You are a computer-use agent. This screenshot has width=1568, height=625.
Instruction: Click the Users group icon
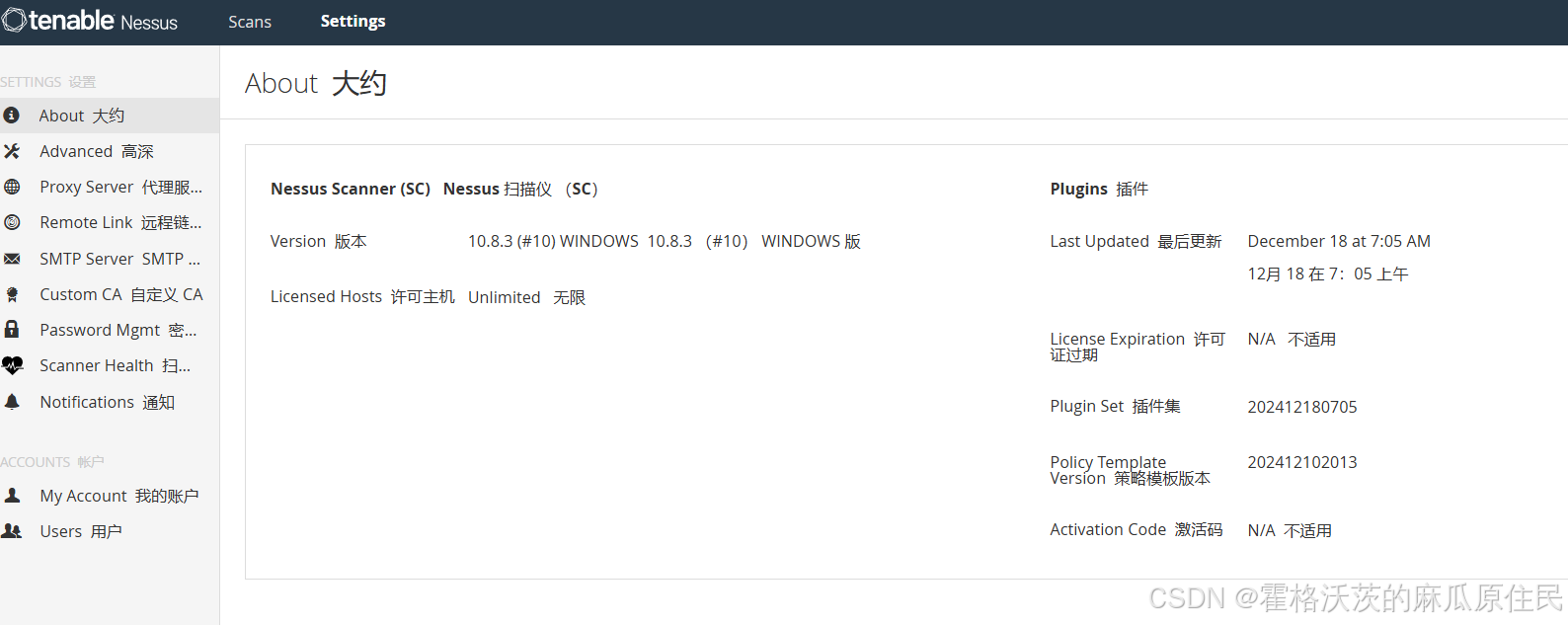[12, 531]
